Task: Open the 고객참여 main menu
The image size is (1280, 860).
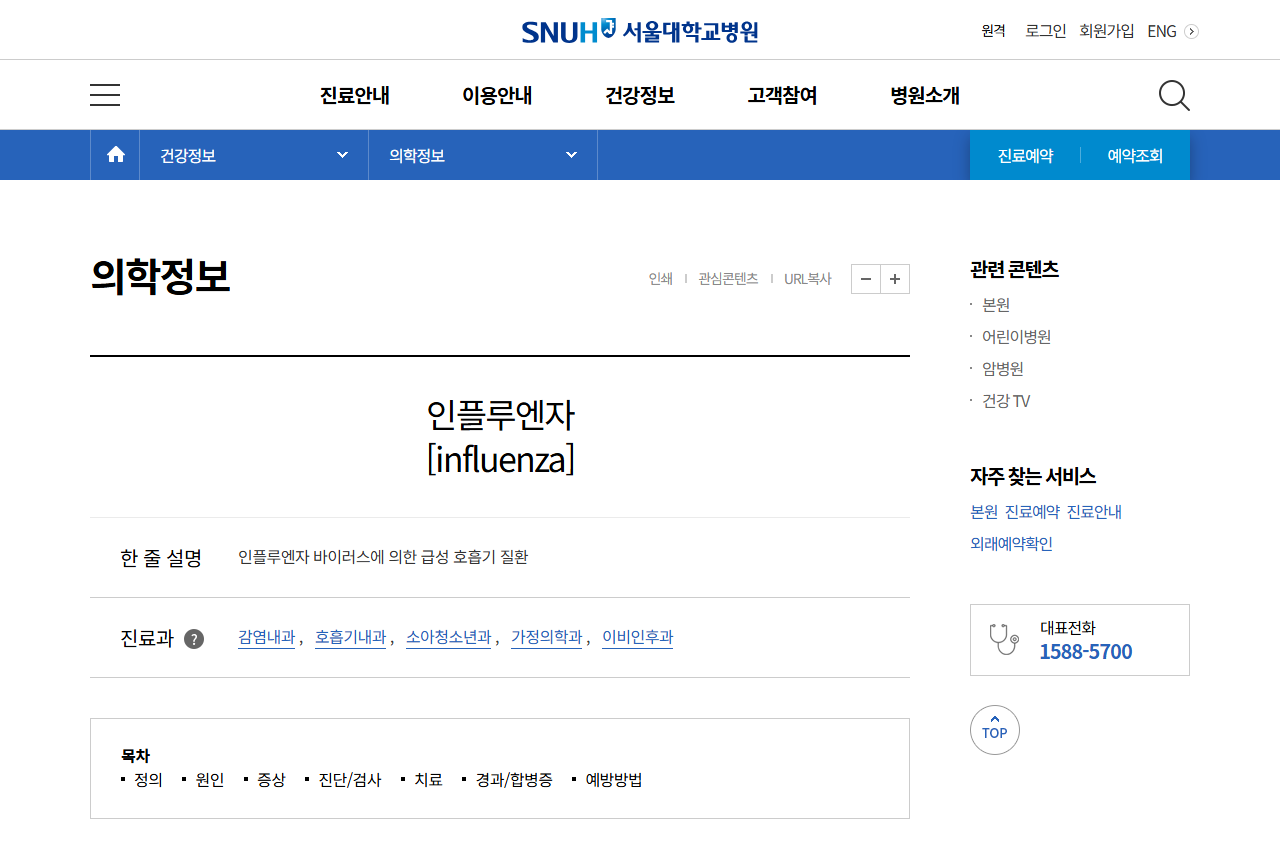Action: click(782, 96)
